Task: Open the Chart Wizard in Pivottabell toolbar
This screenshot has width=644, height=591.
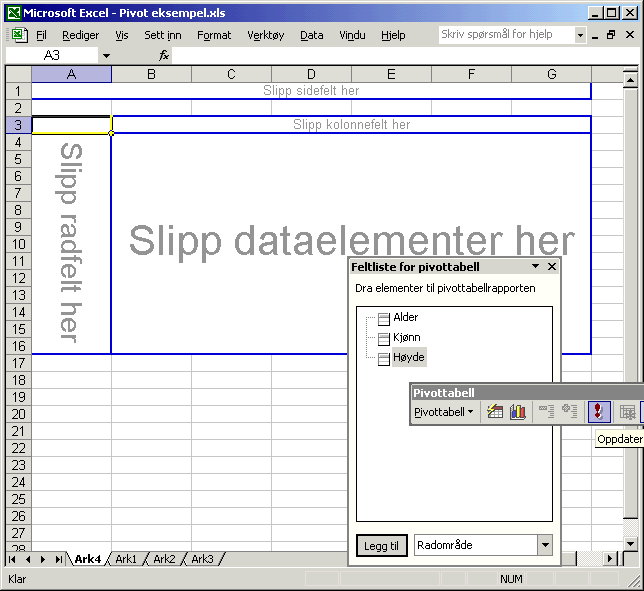Action: click(x=518, y=412)
